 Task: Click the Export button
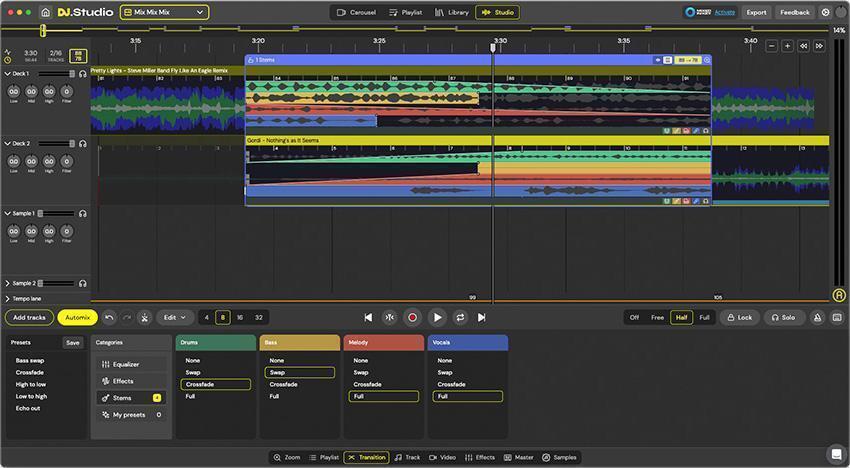756,12
